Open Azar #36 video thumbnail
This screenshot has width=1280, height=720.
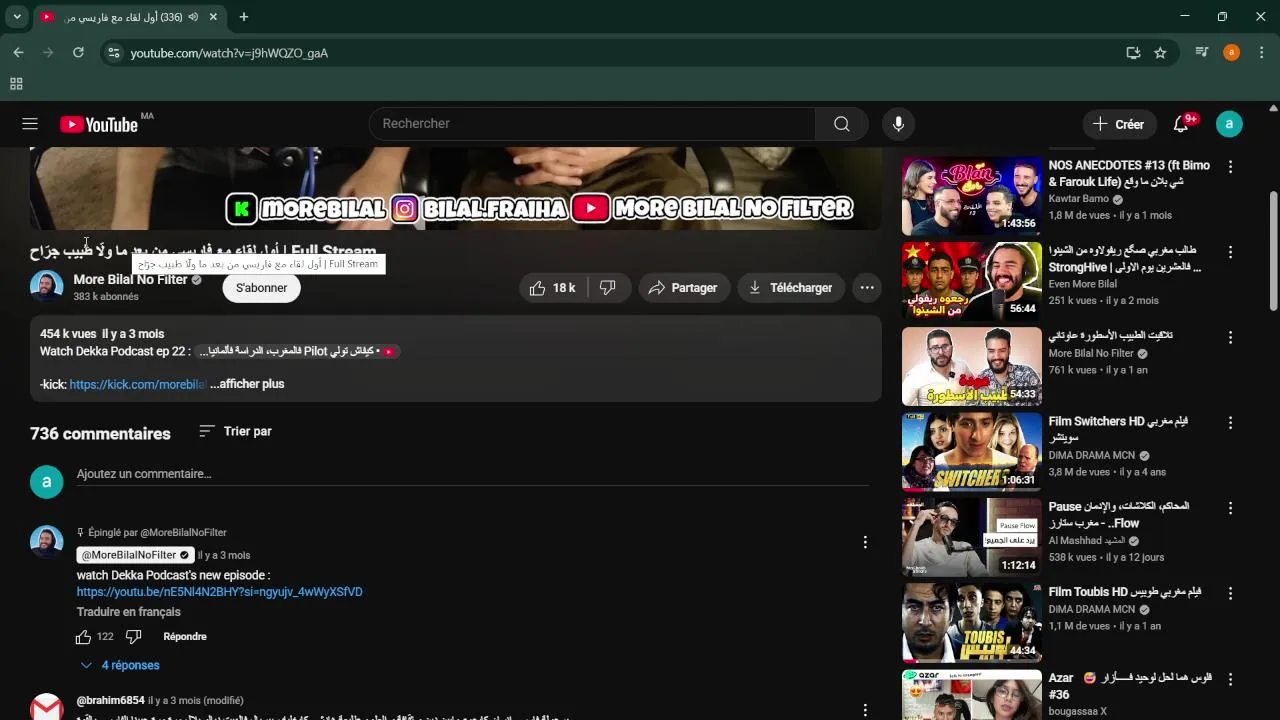pyautogui.click(x=972, y=695)
